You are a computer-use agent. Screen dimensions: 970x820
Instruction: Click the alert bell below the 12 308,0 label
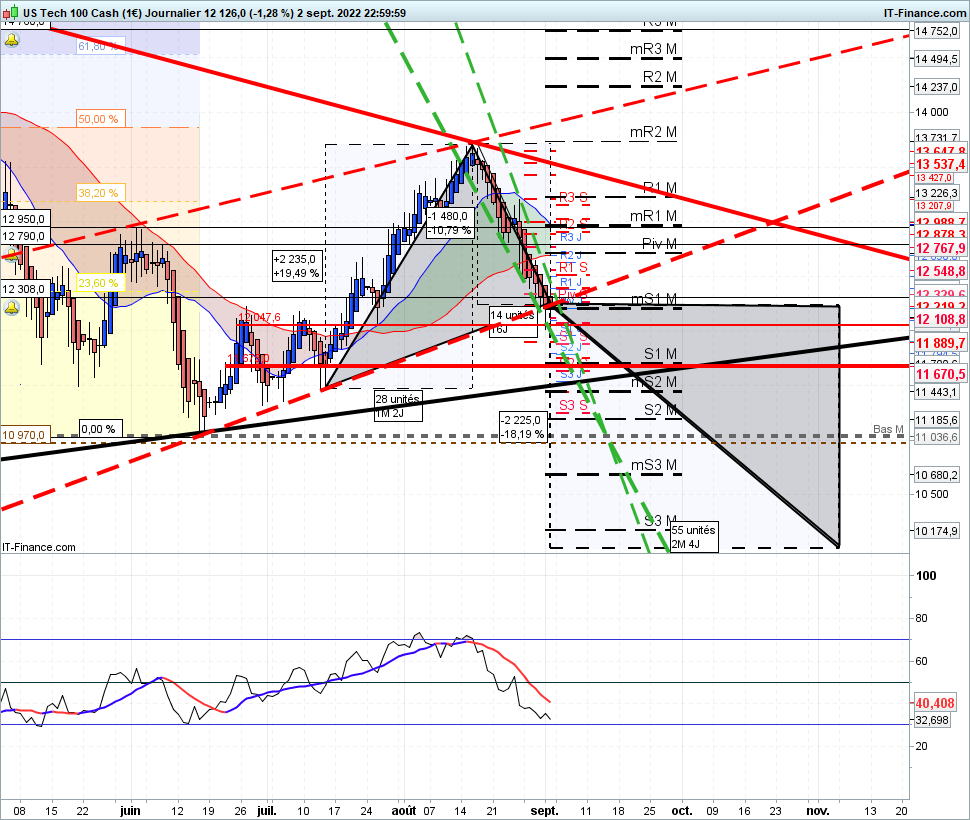coord(11,308)
